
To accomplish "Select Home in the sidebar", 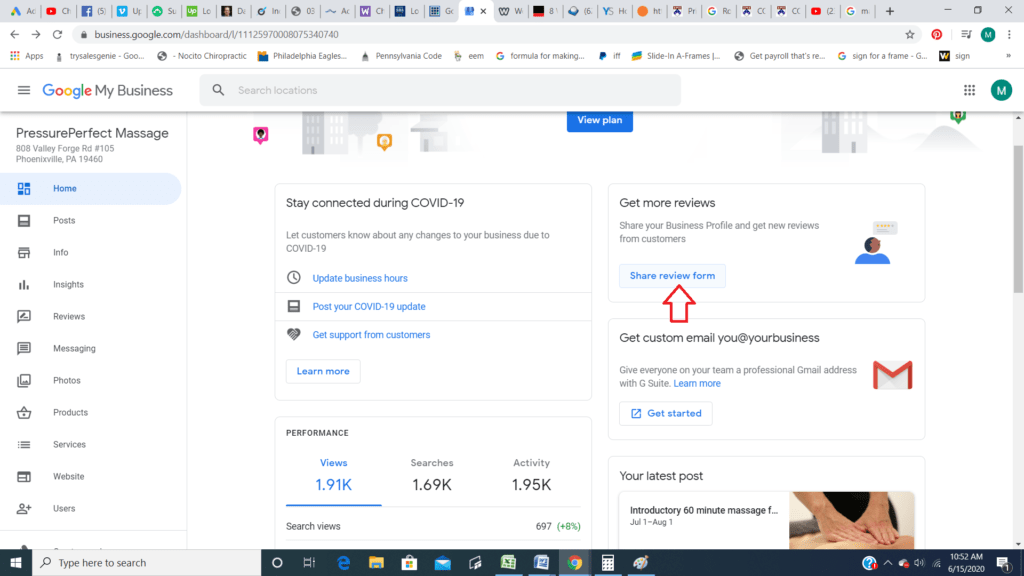I will point(90,189).
